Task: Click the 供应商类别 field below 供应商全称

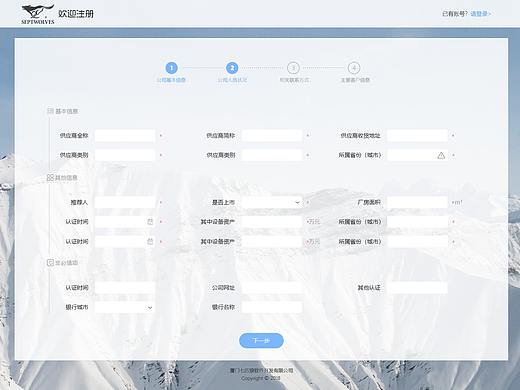Action: click(125, 155)
